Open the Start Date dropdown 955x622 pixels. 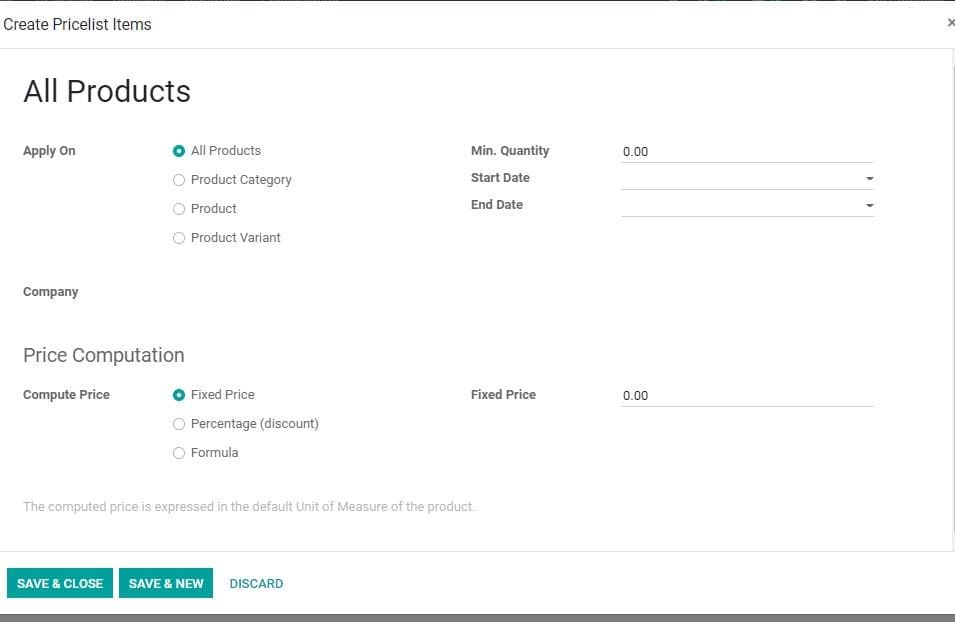[x=868, y=178]
